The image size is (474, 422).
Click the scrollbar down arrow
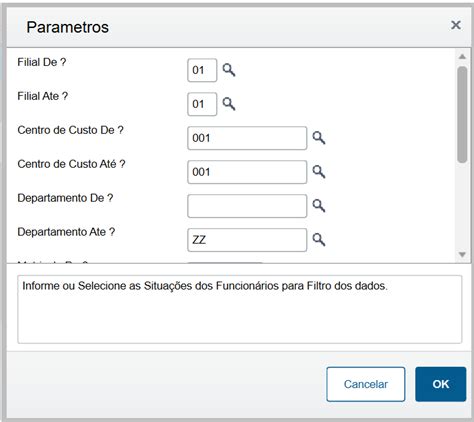pos(462,255)
